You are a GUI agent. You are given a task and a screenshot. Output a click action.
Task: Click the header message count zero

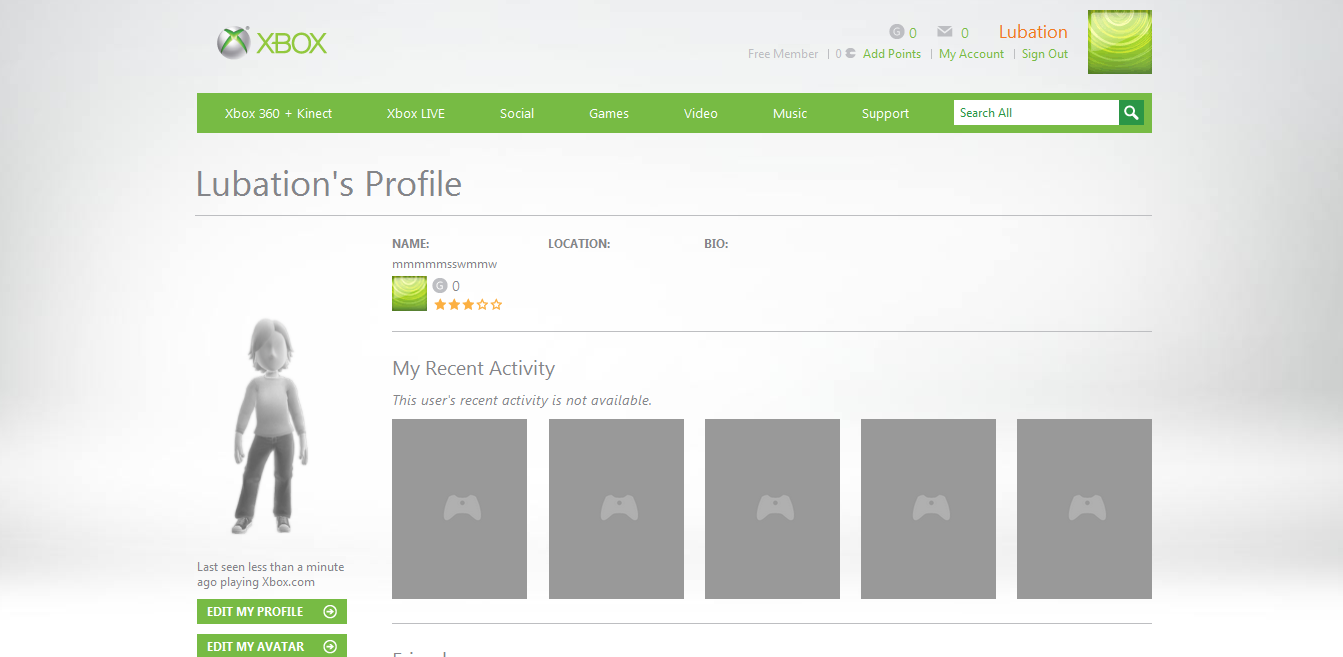point(965,33)
